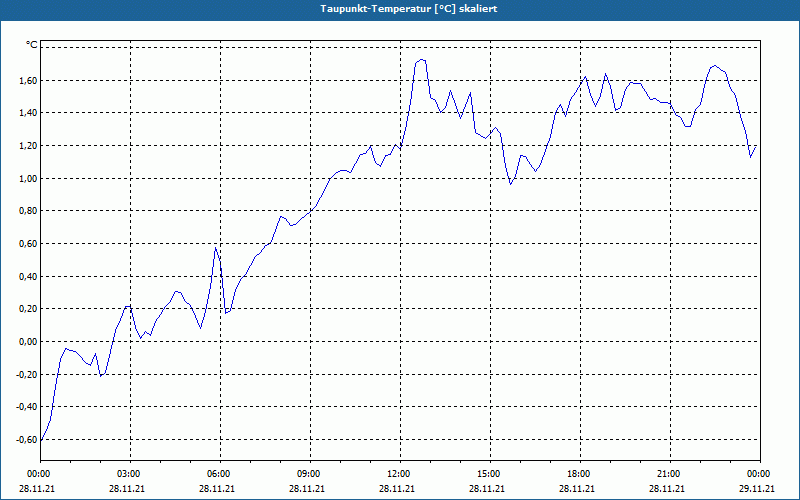Select the "-0,60" y-axis label

(27, 439)
